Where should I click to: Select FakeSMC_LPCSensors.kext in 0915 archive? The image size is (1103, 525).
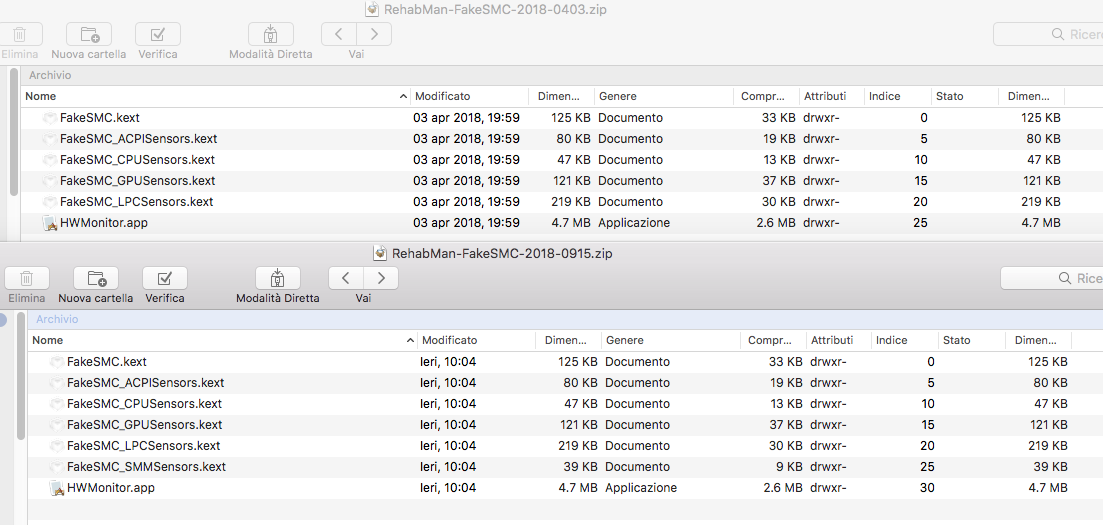coord(144,446)
